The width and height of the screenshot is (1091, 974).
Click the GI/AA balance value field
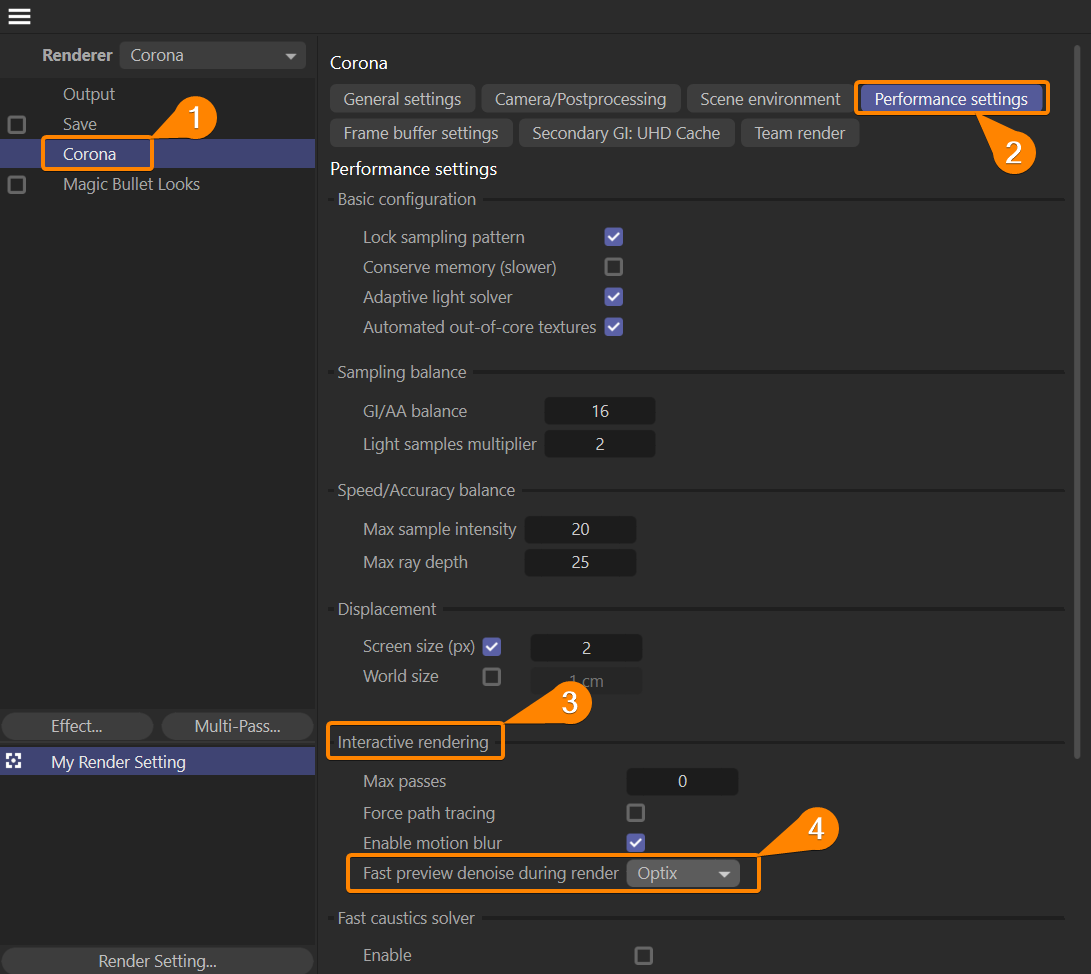pyautogui.click(x=599, y=411)
